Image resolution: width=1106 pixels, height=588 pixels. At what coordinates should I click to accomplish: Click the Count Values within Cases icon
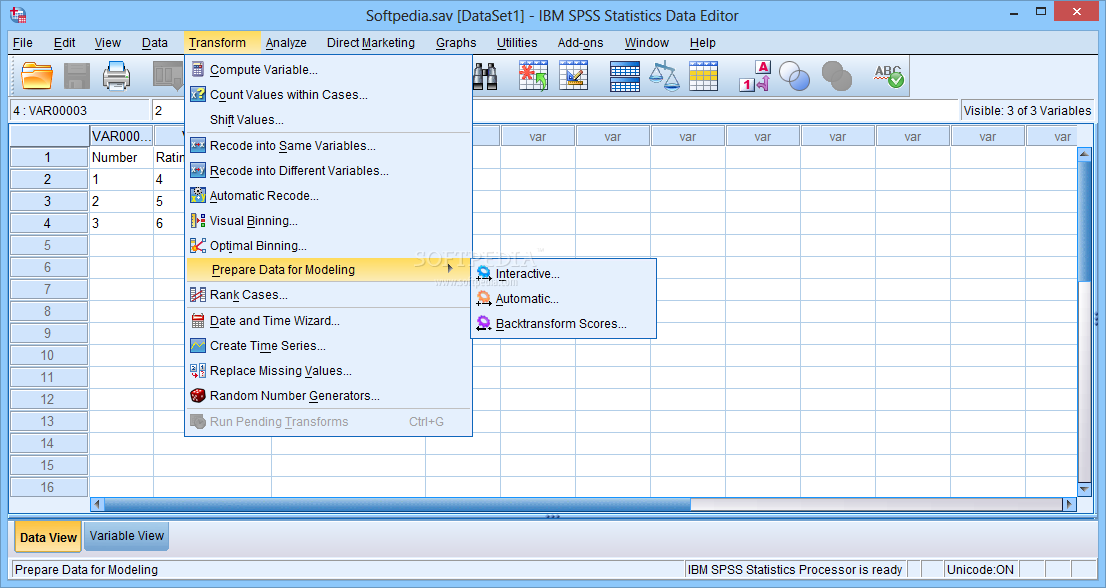click(x=198, y=94)
